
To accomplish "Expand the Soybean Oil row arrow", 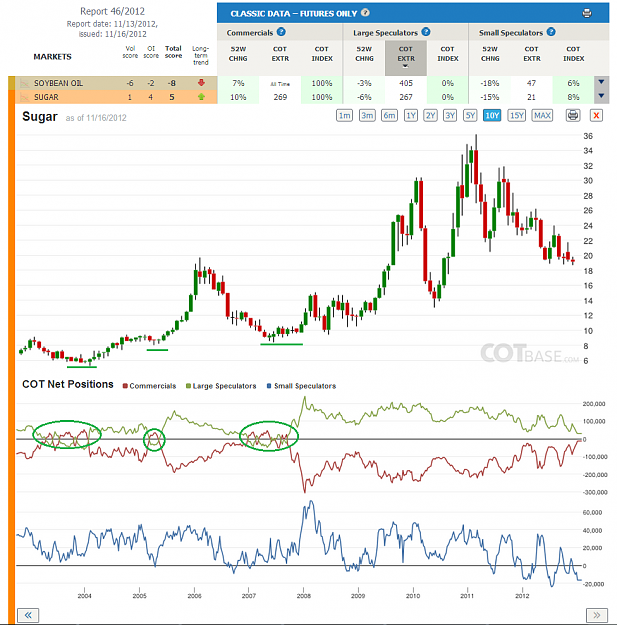I will [x=601, y=82].
